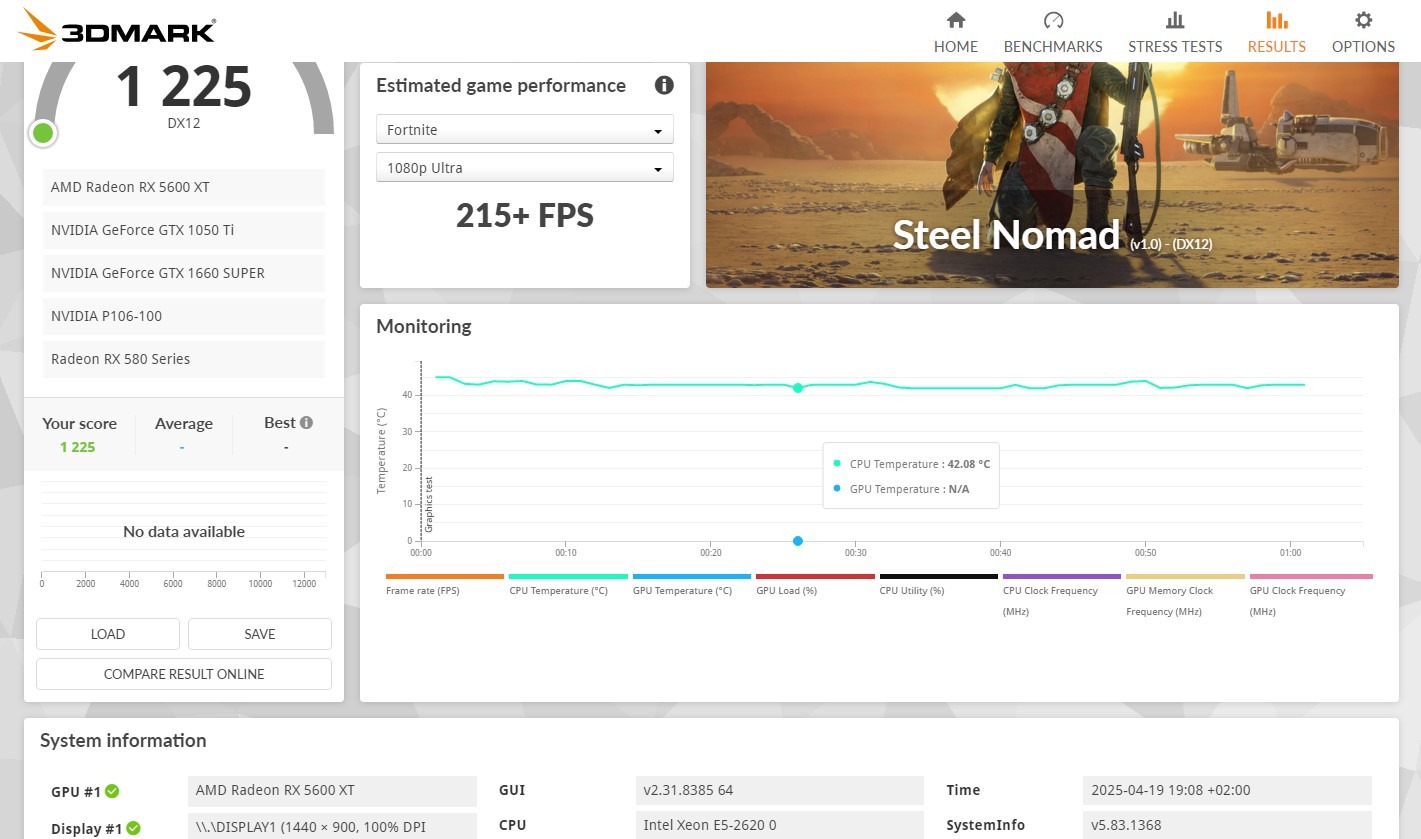Click the Display #1 value DISPLAY1 1440 × 900

[x=332, y=827]
